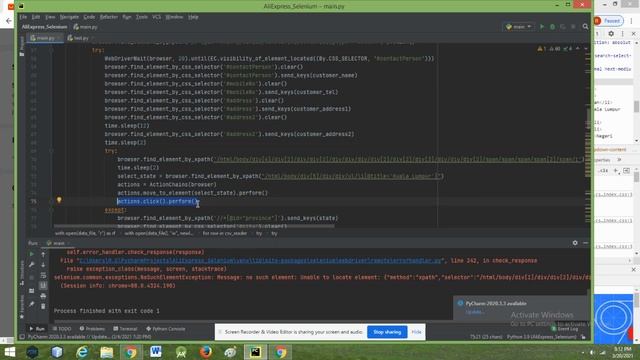
Task: Hide the Run panel with minimize icon
Action: (586, 243)
